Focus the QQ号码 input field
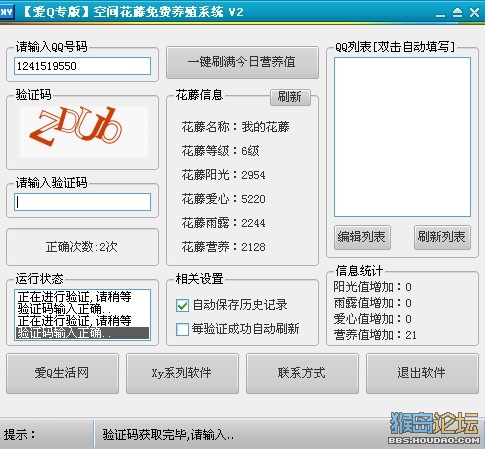The width and height of the screenshot is (485, 449). [x=82, y=66]
